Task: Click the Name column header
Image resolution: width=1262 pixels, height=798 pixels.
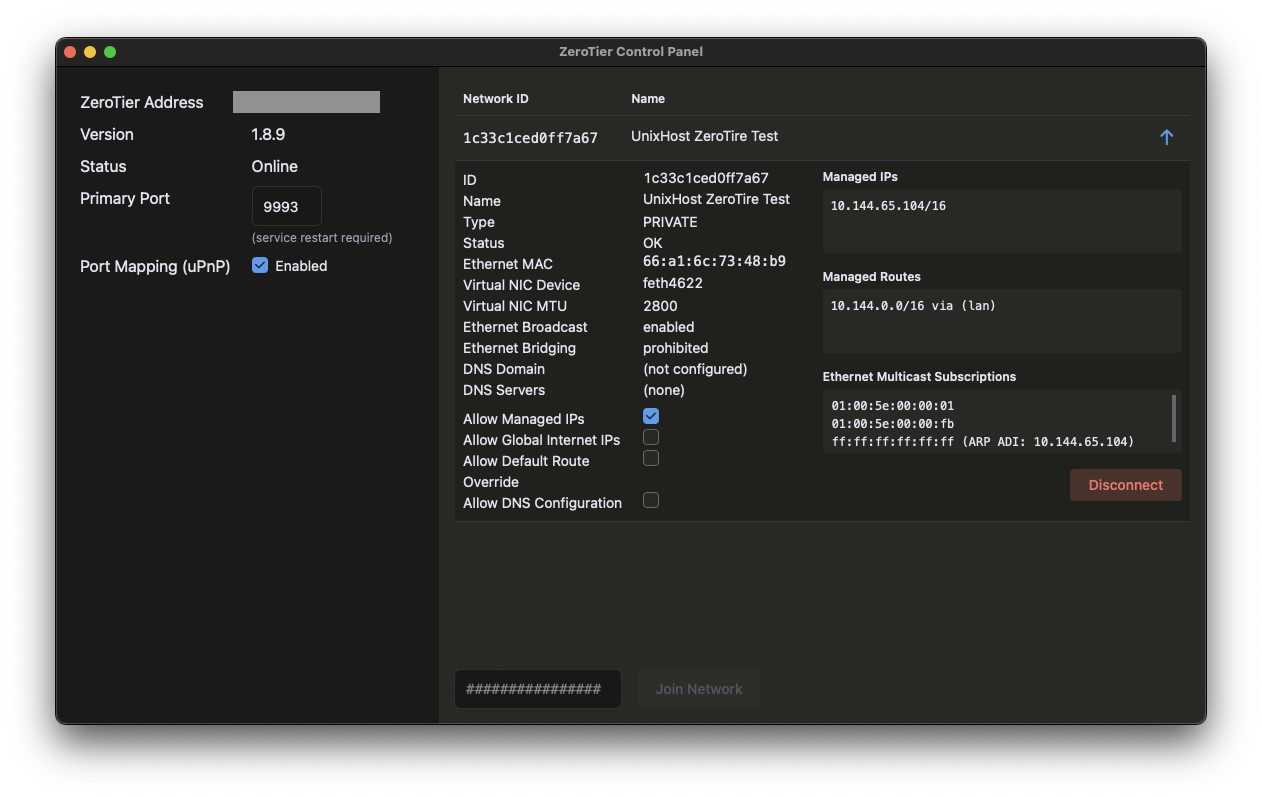Action: 648,99
